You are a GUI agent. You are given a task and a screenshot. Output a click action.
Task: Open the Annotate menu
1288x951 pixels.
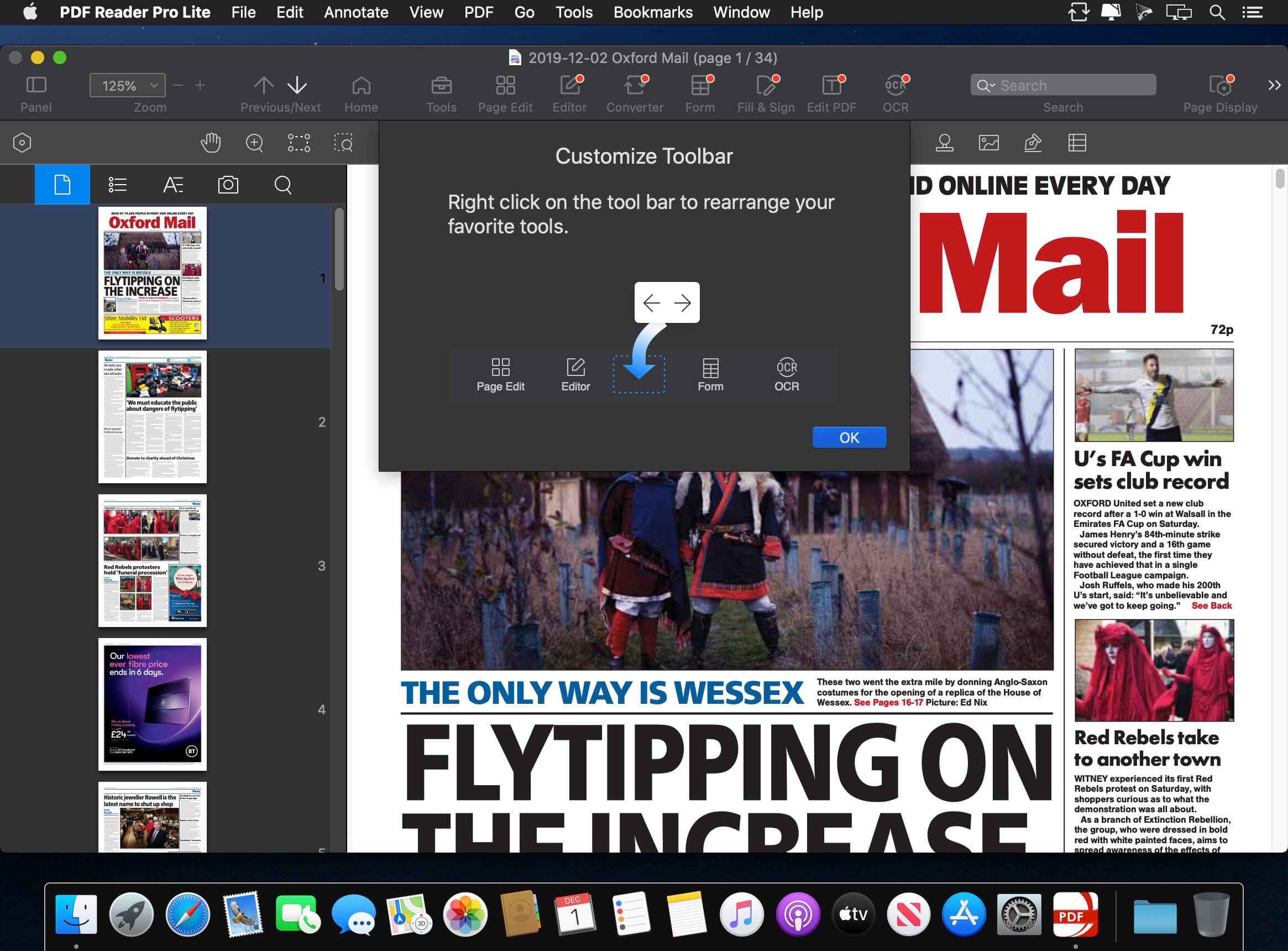point(355,12)
